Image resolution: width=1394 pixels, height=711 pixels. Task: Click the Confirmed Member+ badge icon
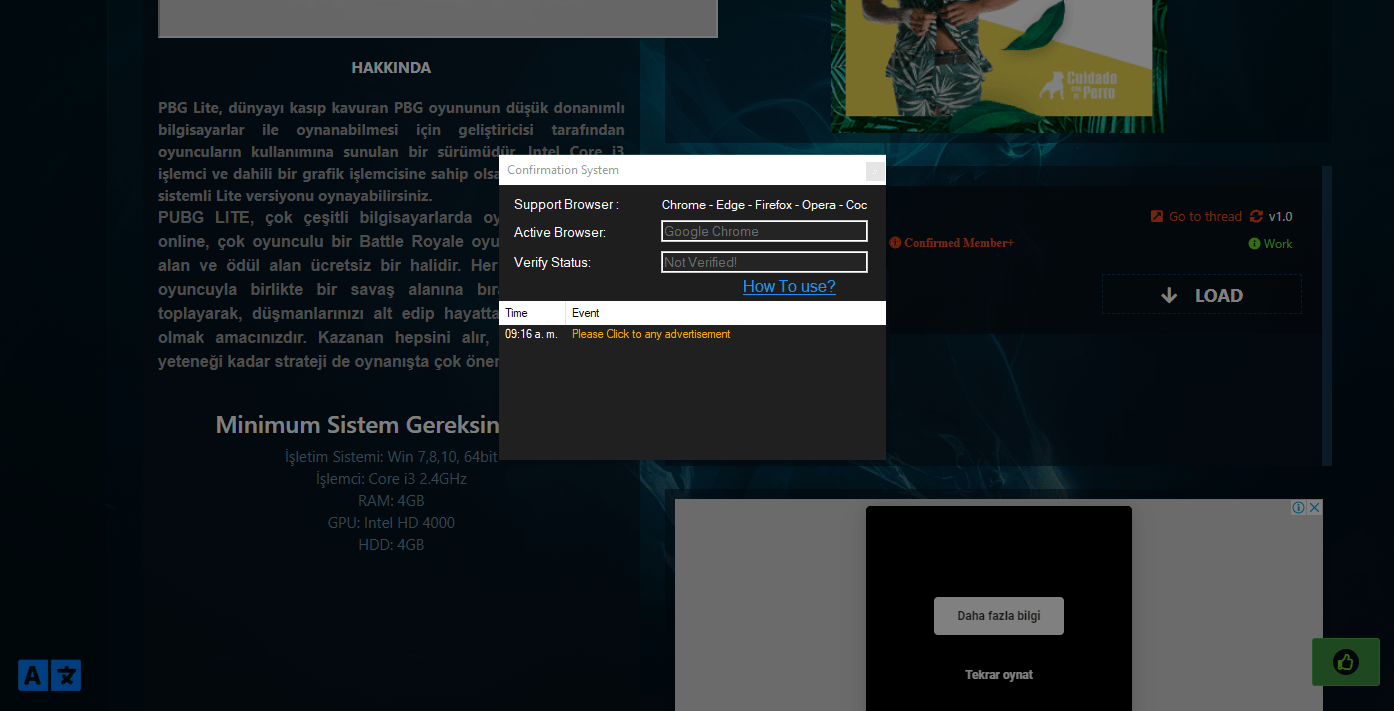(895, 242)
